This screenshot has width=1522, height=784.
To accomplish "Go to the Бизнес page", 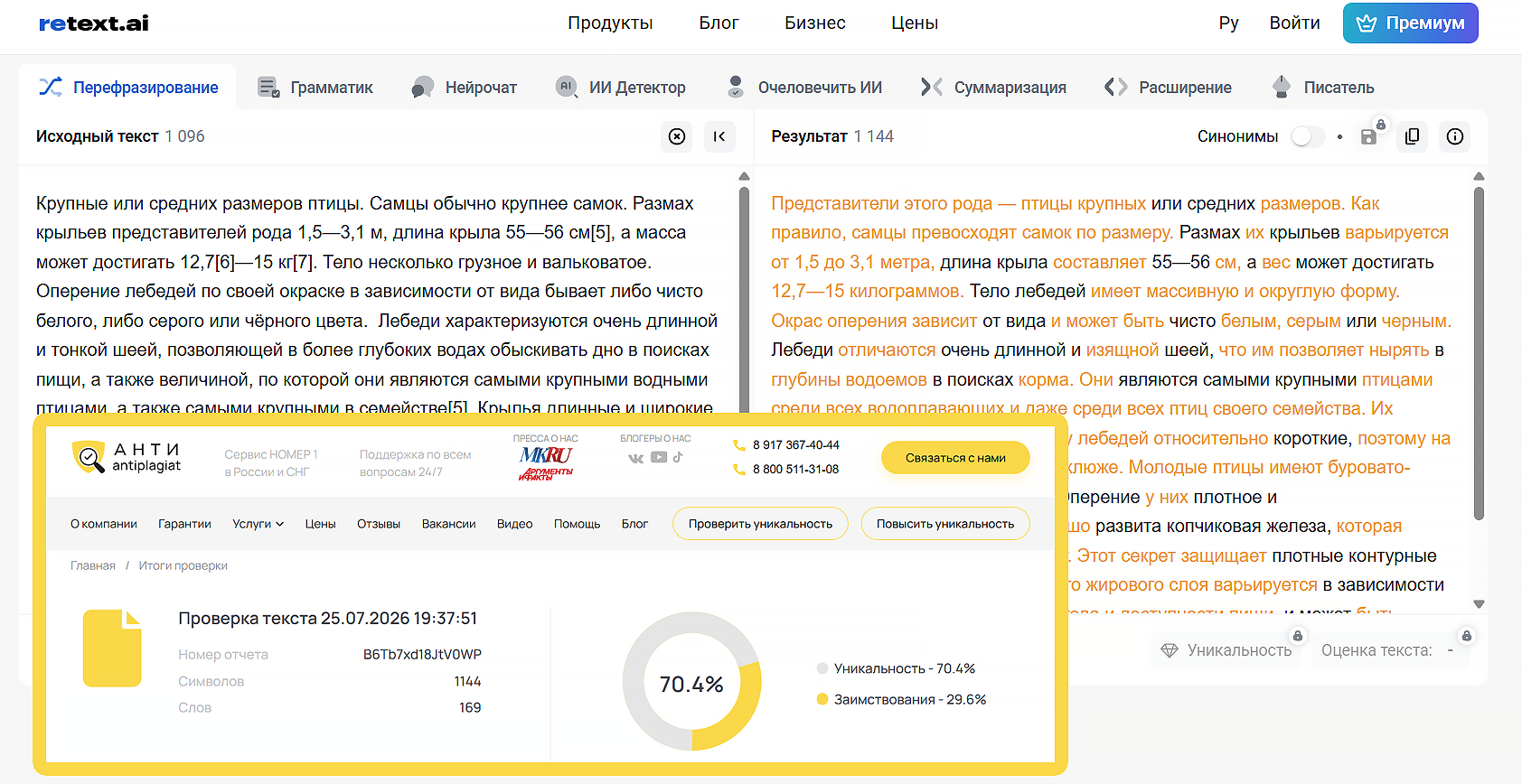I will (x=815, y=23).
